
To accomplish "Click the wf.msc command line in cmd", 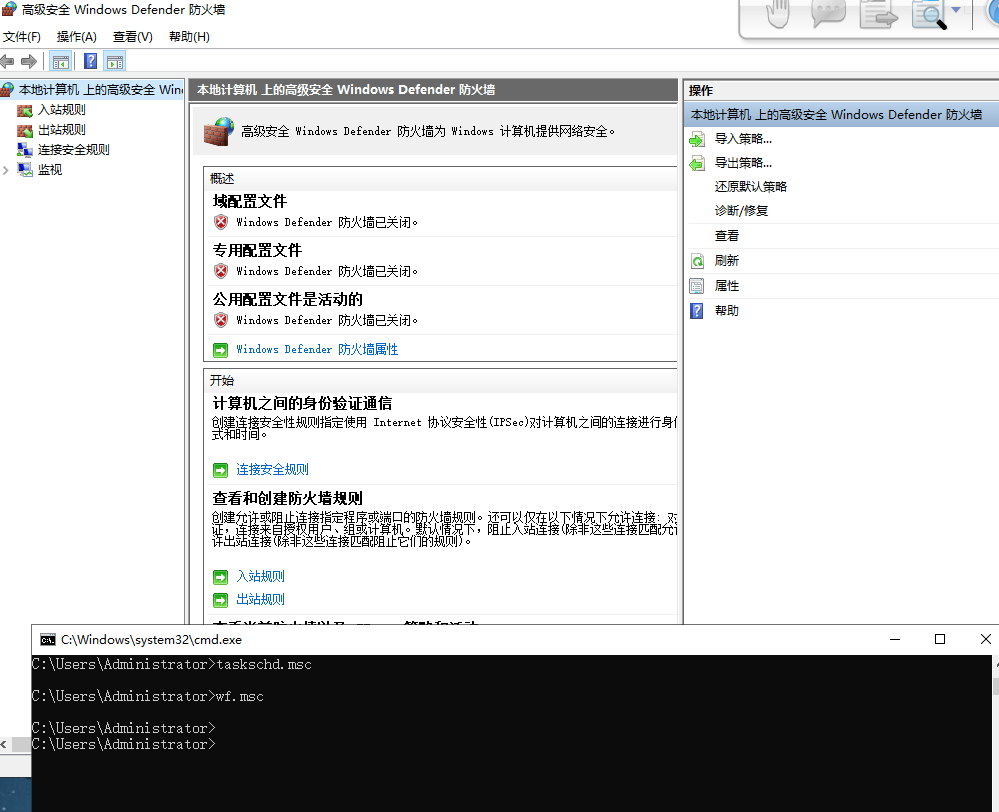I will click(147, 697).
